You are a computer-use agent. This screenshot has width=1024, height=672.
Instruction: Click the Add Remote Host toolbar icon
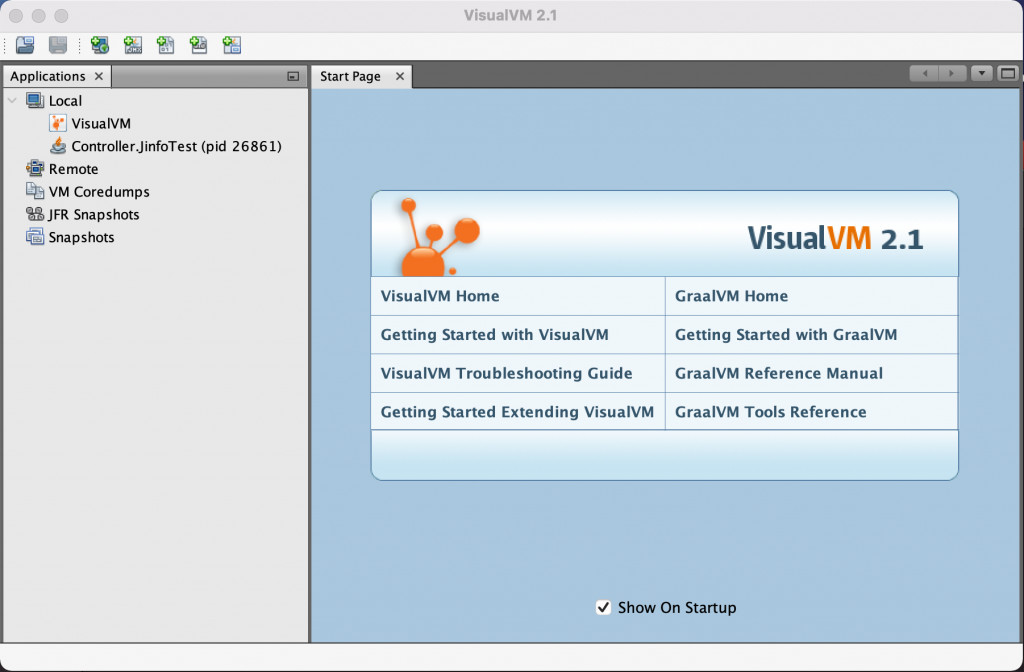100,45
